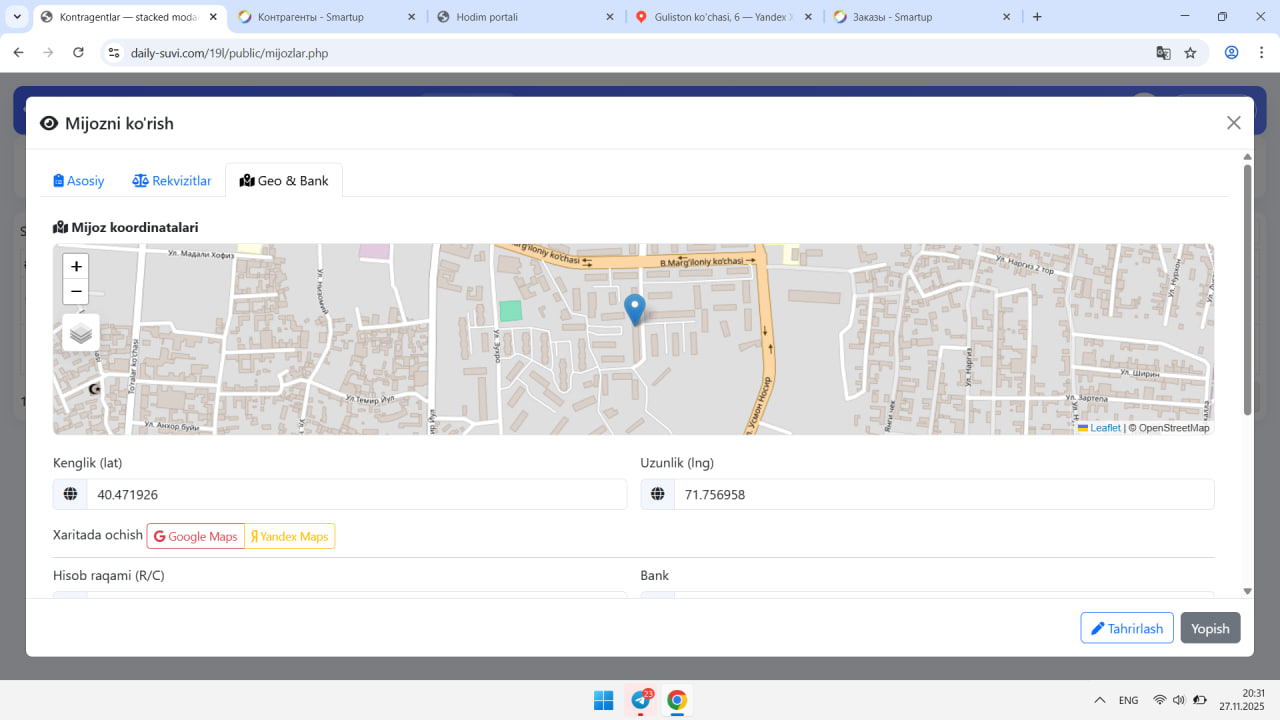Viewport: 1280px width, 720px height.
Task: Open location in Yandex Maps
Action: tap(290, 537)
